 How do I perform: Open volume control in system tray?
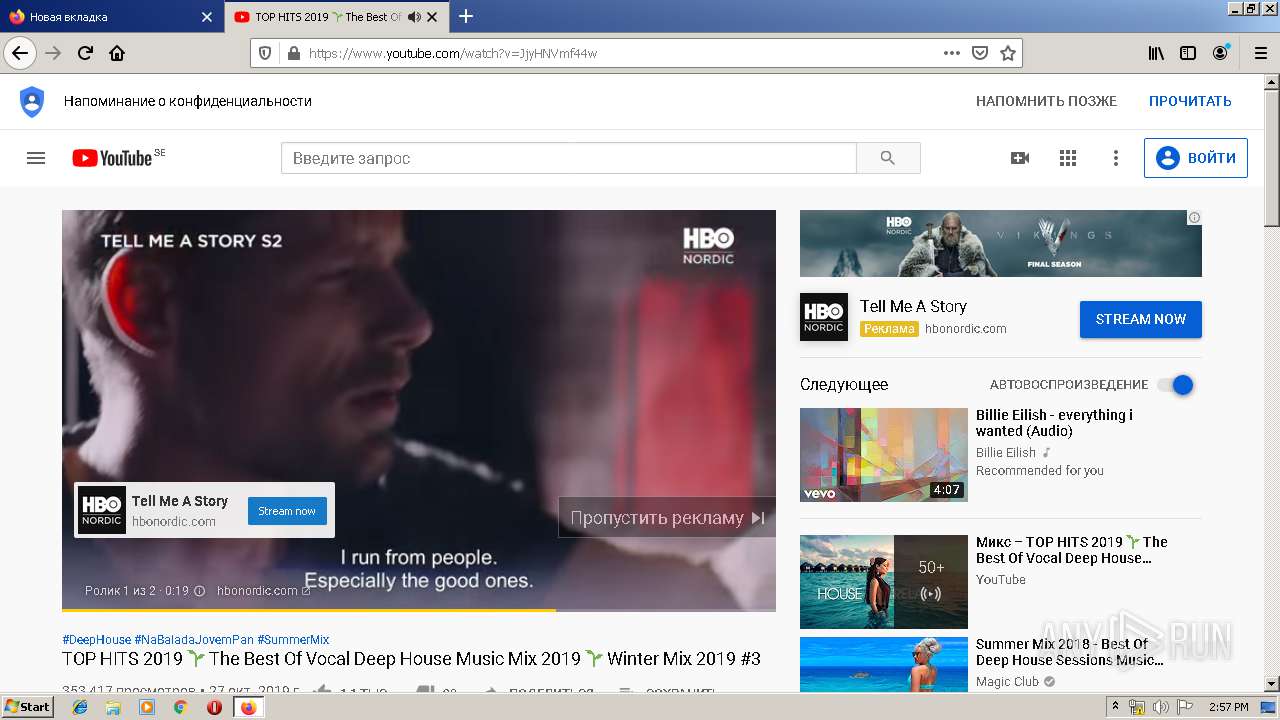click(x=1160, y=707)
